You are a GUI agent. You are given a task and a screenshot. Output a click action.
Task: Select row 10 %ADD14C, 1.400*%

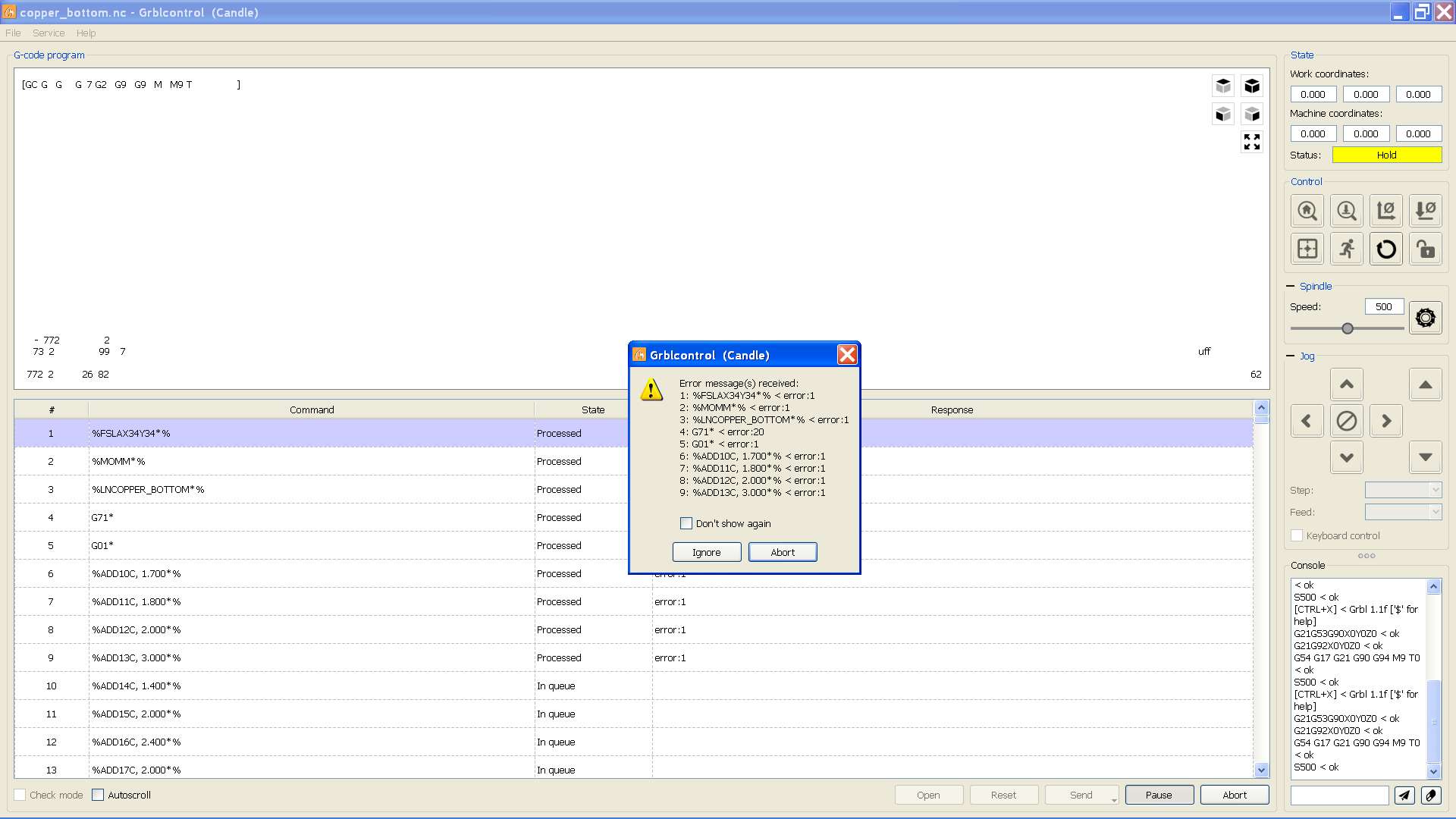(x=633, y=686)
